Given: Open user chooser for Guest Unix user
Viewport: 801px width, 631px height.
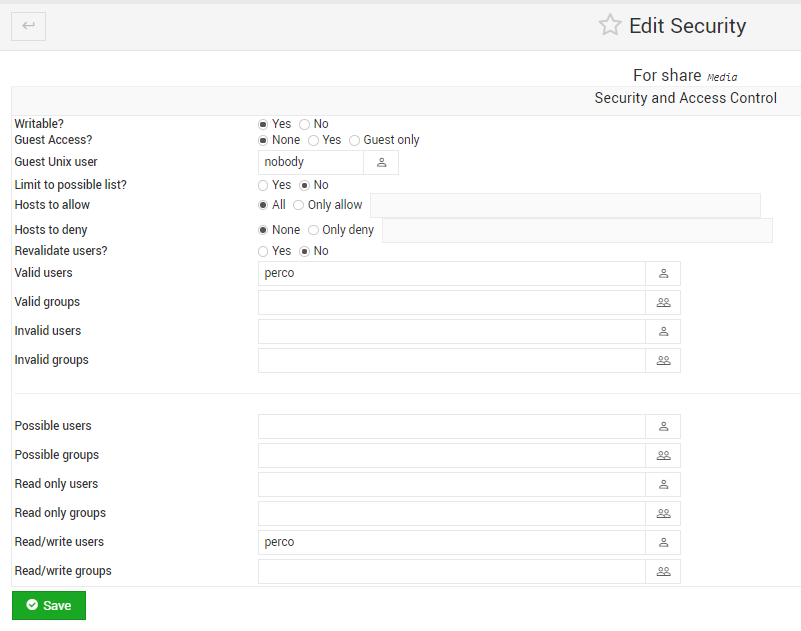Looking at the screenshot, I should (x=381, y=162).
